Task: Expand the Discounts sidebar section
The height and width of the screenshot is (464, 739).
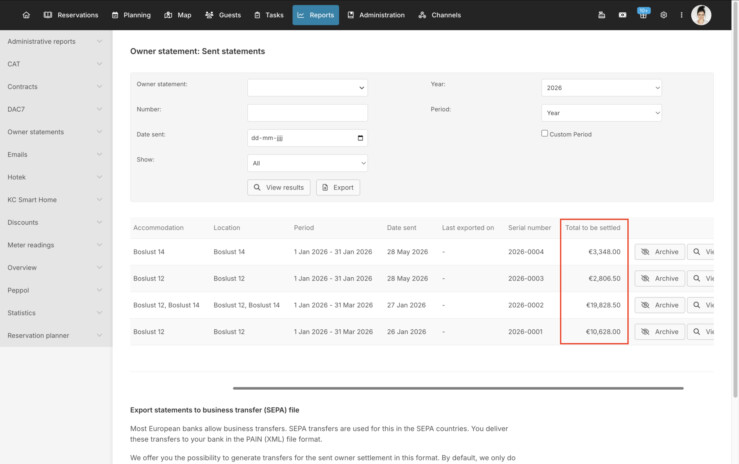Action: [56, 222]
